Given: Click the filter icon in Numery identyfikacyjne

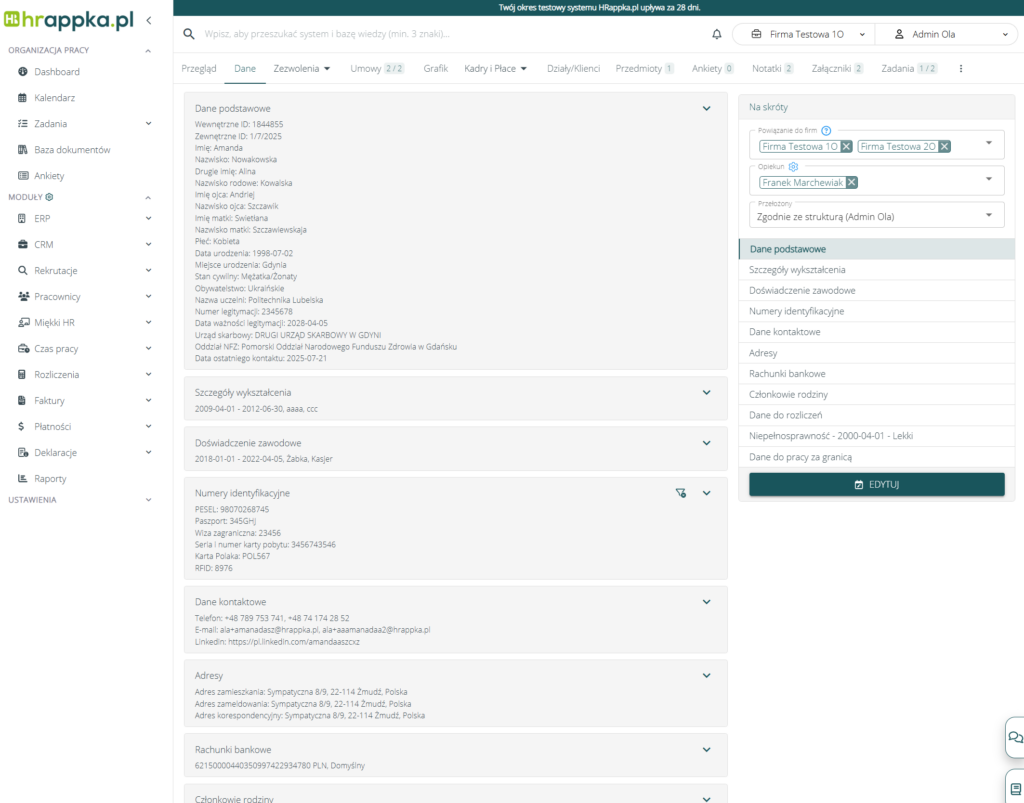Looking at the screenshot, I should point(681,493).
